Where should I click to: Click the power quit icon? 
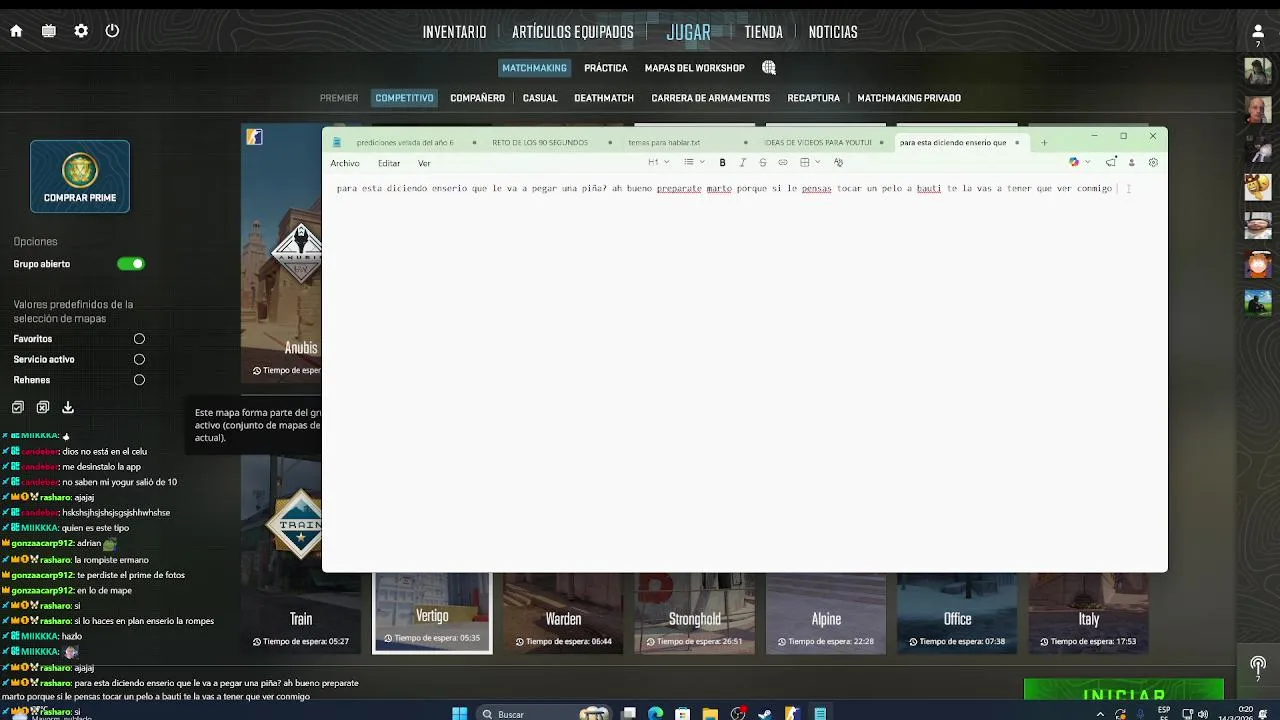(112, 31)
